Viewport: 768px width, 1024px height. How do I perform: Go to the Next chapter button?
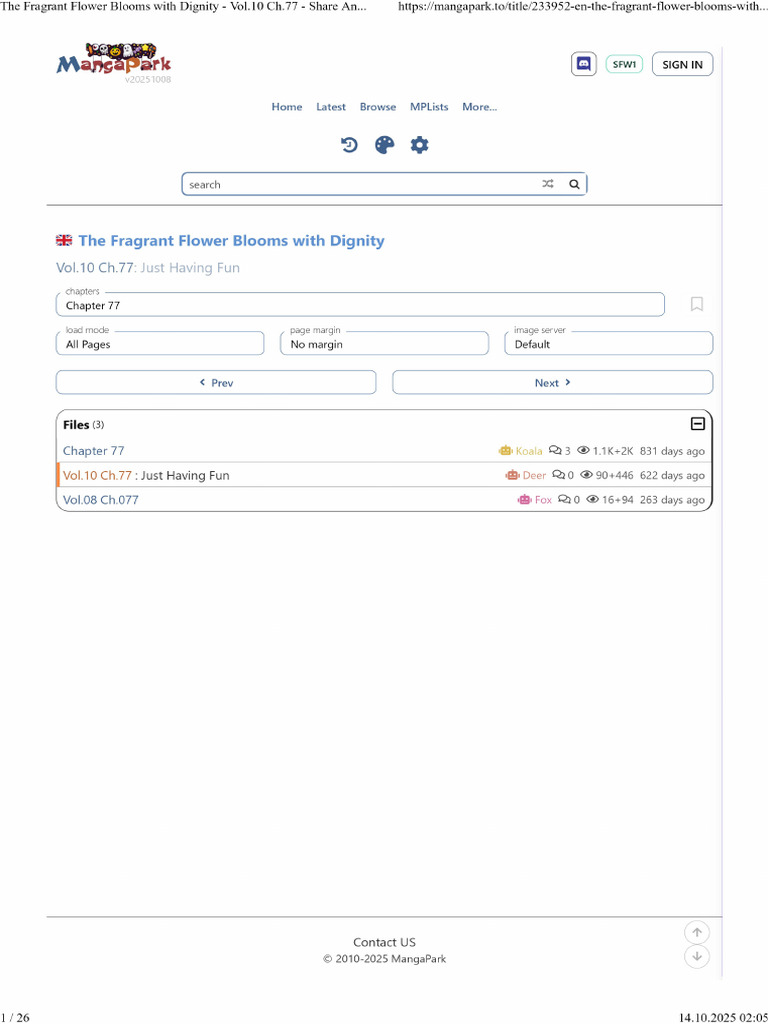coord(552,383)
